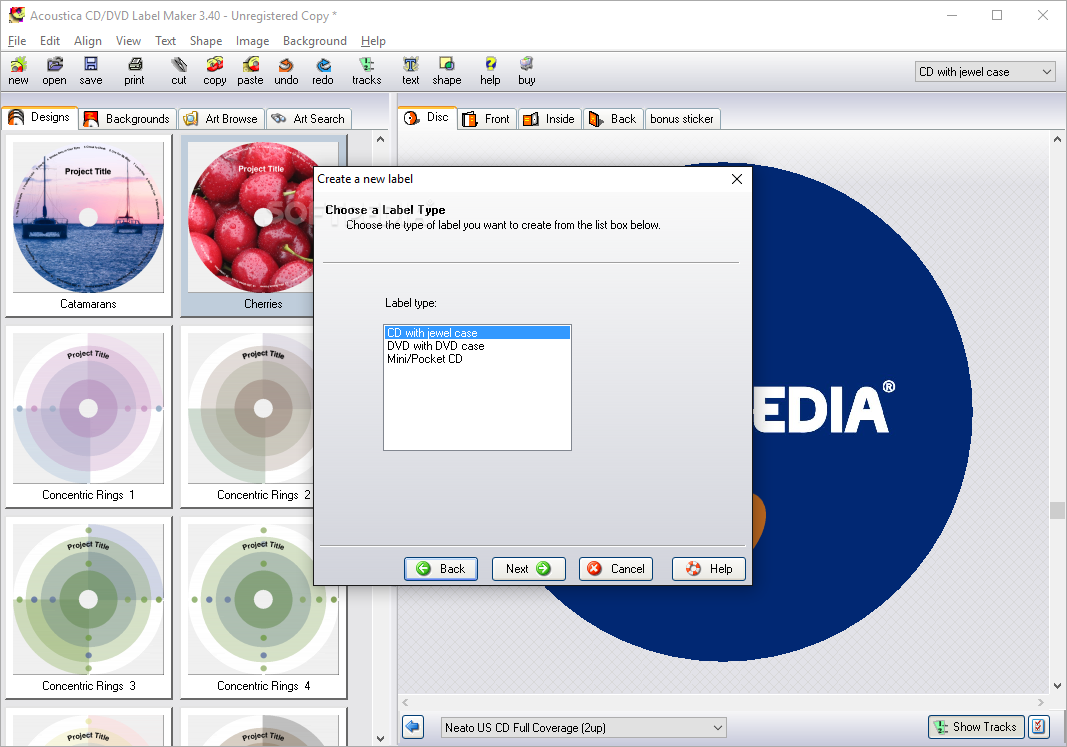Choose the Catamarans design thumbnail

pyautogui.click(x=88, y=225)
